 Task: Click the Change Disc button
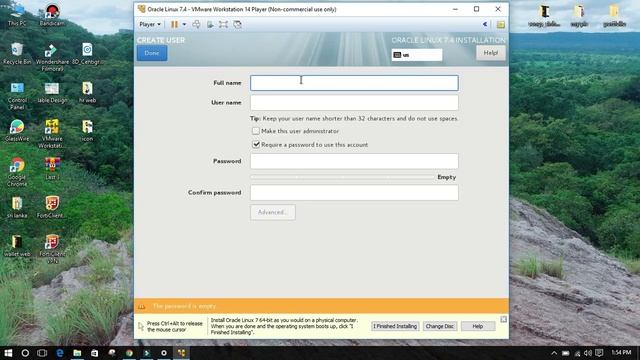(x=440, y=326)
